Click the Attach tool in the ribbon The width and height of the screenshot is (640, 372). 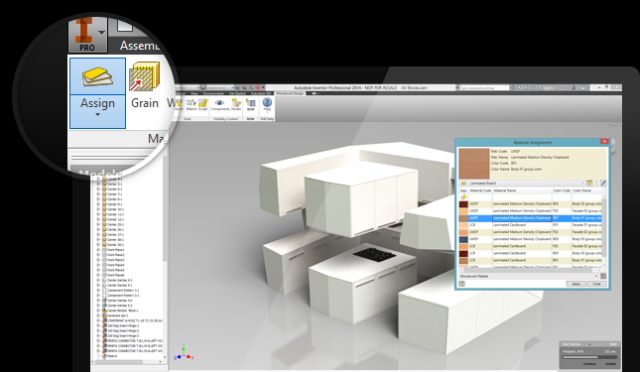click(191, 105)
